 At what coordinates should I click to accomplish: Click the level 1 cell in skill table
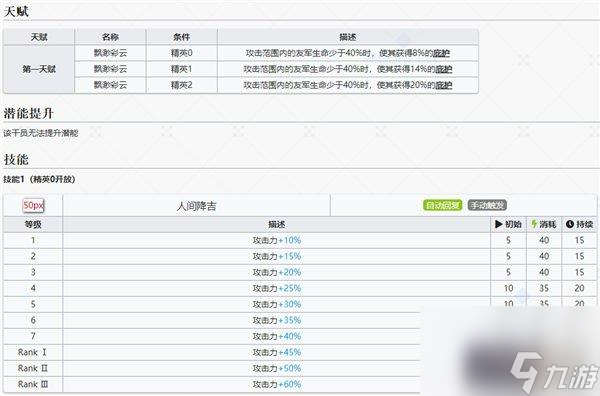pos(33,241)
